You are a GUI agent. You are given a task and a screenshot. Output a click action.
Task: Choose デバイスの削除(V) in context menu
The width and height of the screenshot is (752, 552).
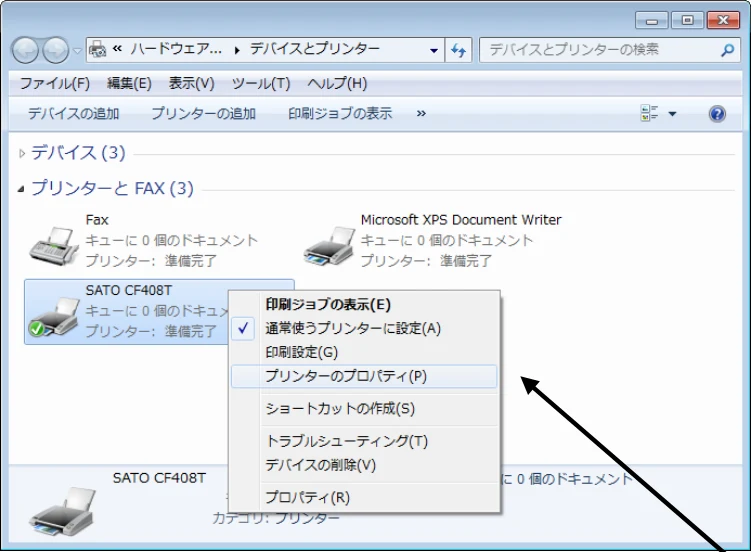click(364, 465)
